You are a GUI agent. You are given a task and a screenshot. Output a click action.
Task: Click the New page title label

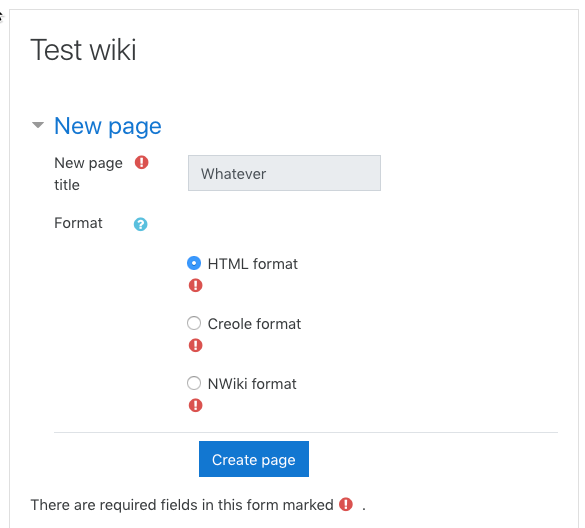(88, 174)
